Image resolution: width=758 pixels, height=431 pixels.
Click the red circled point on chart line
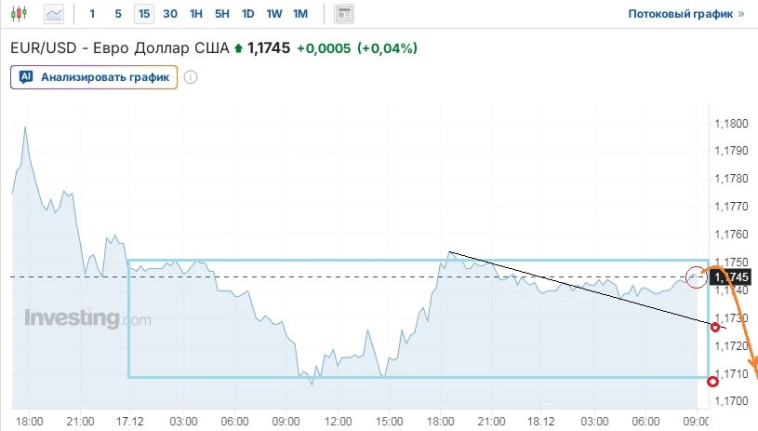tap(695, 276)
